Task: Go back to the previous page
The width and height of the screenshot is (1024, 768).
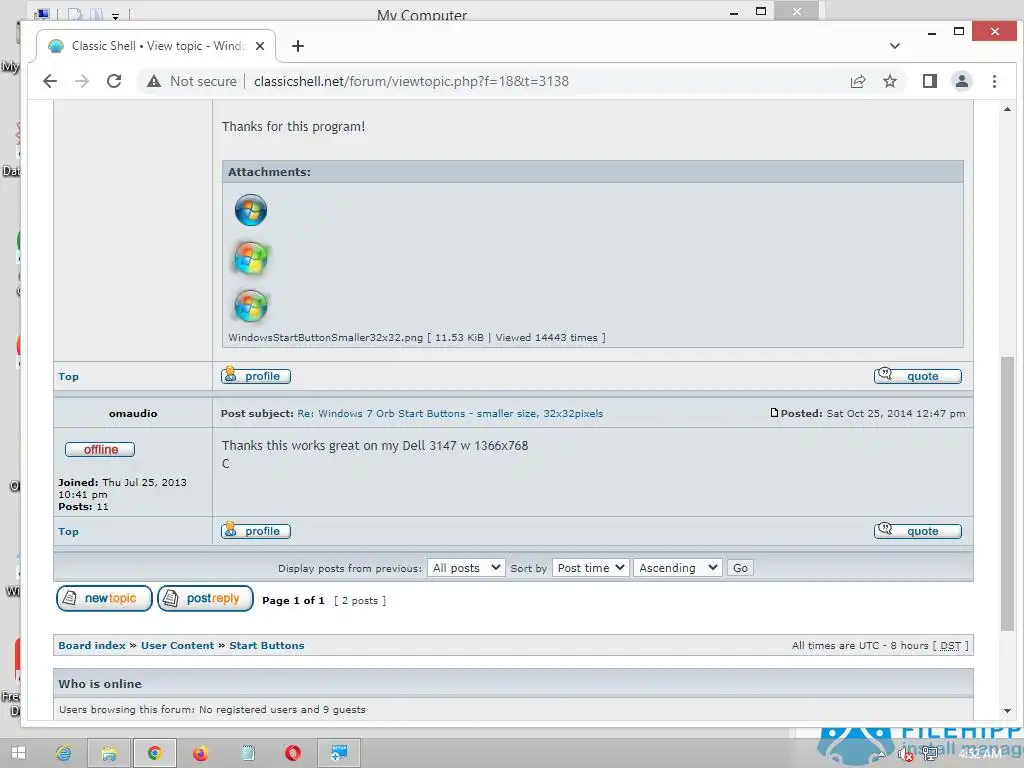Action: point(50,81)
